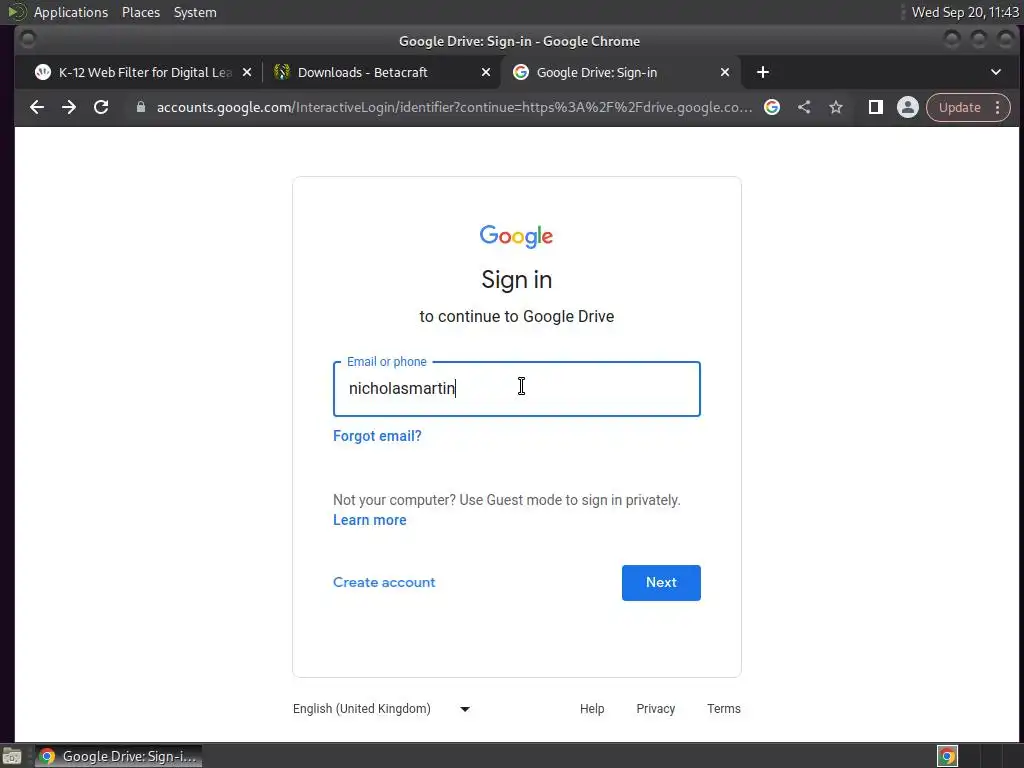1024x768 pixels.
Task: Close the Google Drive: Sign-in tab
Action: [725, 72]
